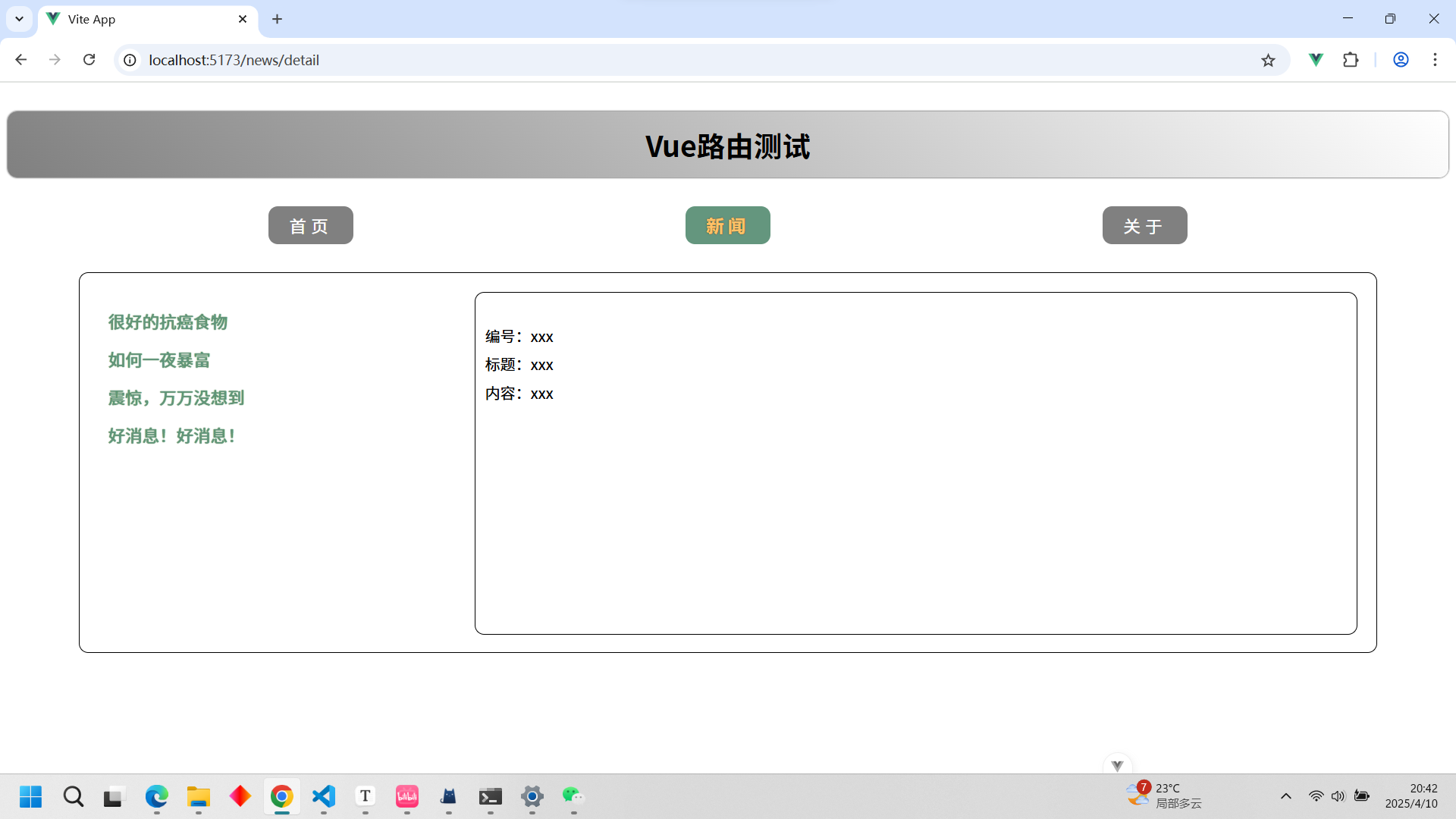
Task: Open the Chrome profile avatar
Action: (1401, 60)
